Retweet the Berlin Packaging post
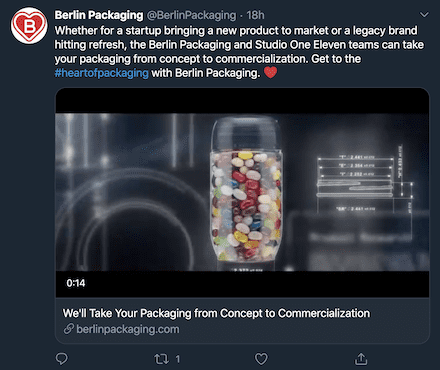The width and height of the screenshot is (440, 370). tap(161, 359)
